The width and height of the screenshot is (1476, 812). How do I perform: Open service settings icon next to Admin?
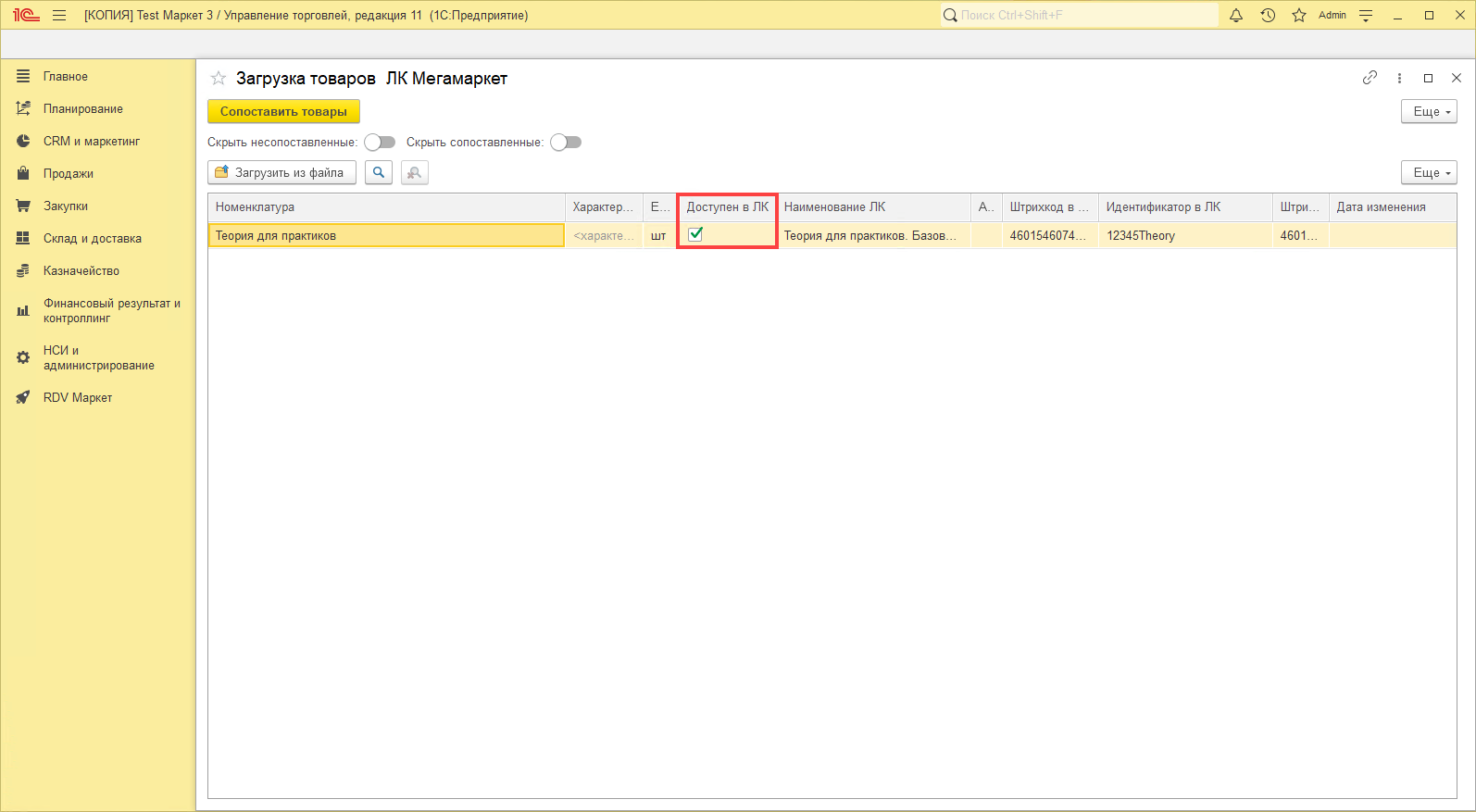1366,15
